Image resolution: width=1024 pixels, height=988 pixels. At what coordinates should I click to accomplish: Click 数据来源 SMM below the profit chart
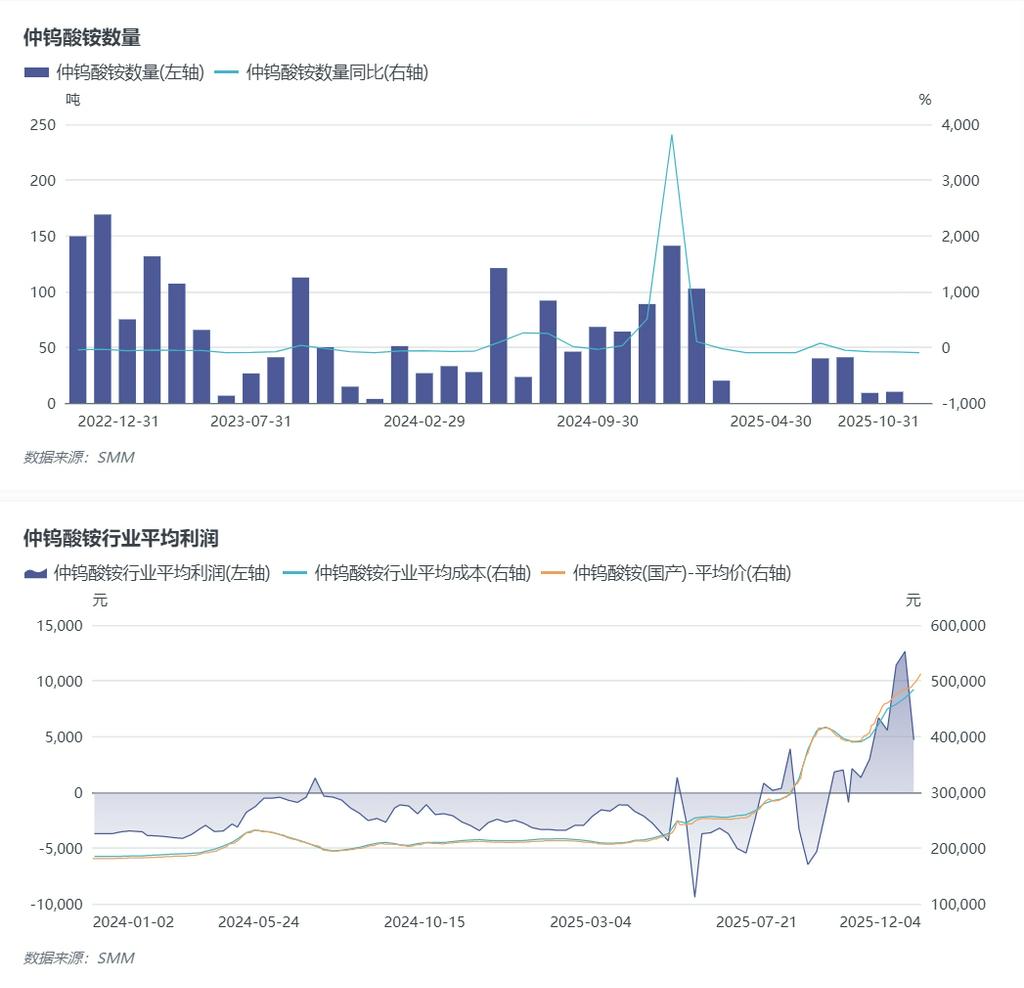click(78, 958)
